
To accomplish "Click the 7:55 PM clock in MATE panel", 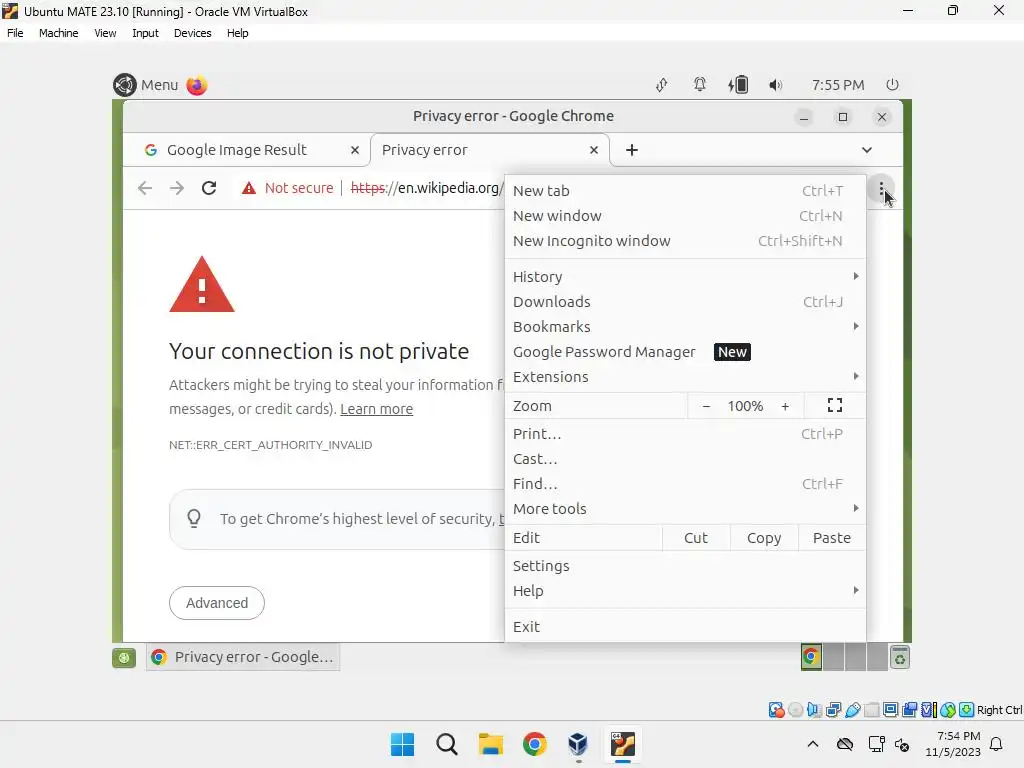I will pyautogui.click(x=838, y=85).
